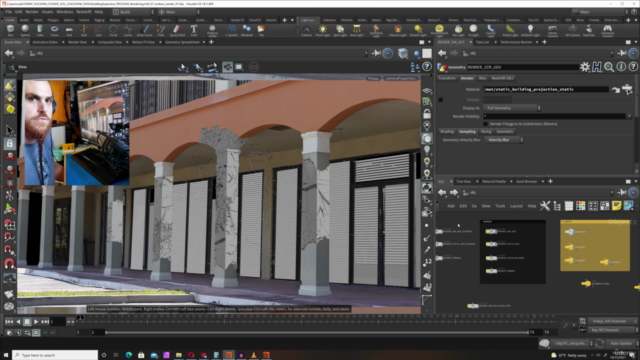Screen dimensions: 640x360
Task: Switch to the Animation Editor tab
Action: [45, 42]
